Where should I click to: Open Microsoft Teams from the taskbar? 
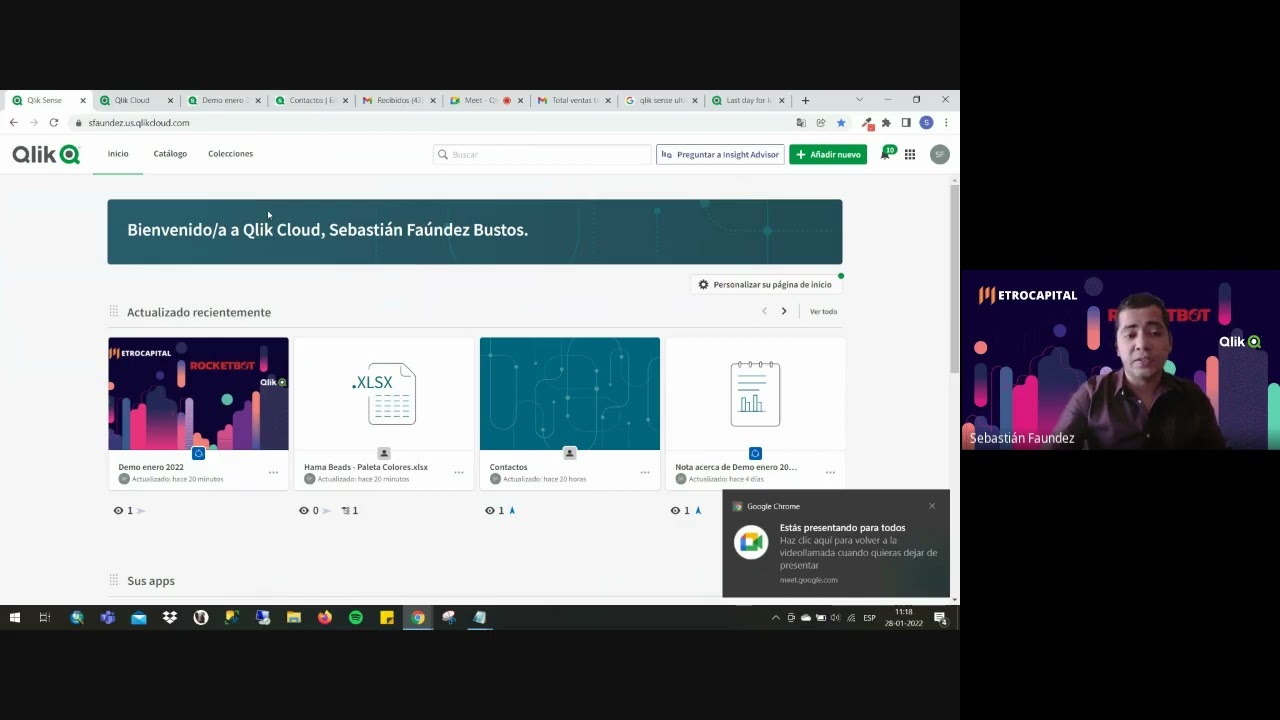(108, 618)
